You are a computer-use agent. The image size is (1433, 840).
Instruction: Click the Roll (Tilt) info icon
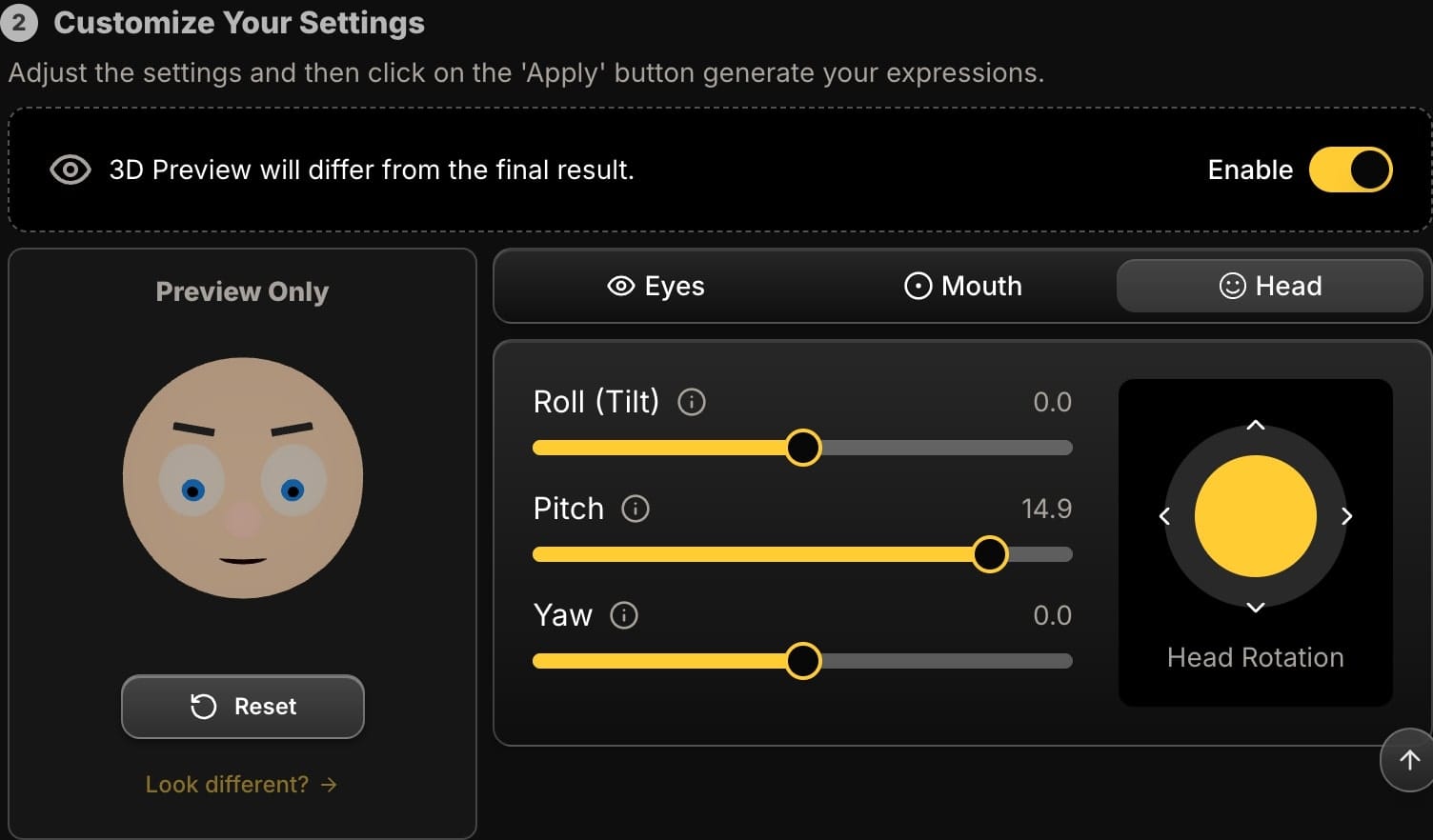coord(692,402)
